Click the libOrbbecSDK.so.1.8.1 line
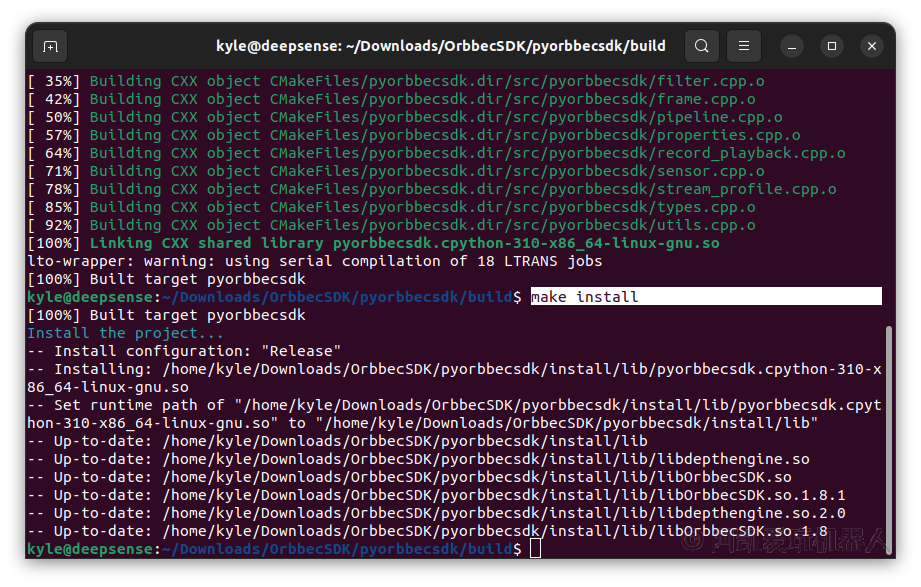Image resolution: width=921 pixels, height=587 pixels. [x=436, y=495]
